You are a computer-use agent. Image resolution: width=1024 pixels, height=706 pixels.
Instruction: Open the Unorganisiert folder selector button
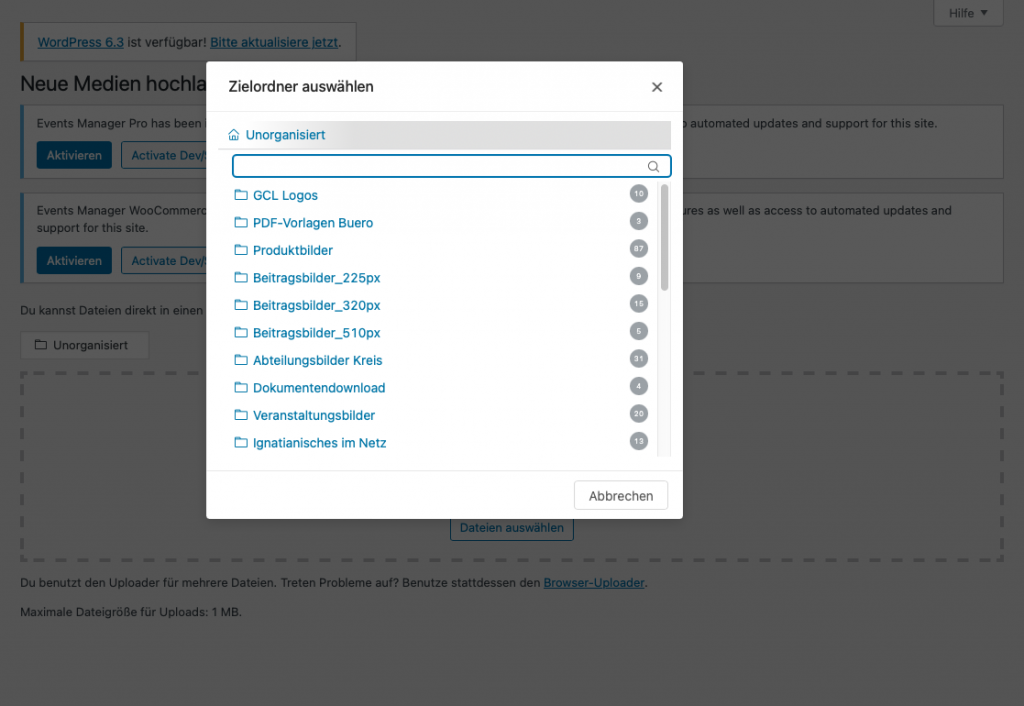tap(84, 345)
